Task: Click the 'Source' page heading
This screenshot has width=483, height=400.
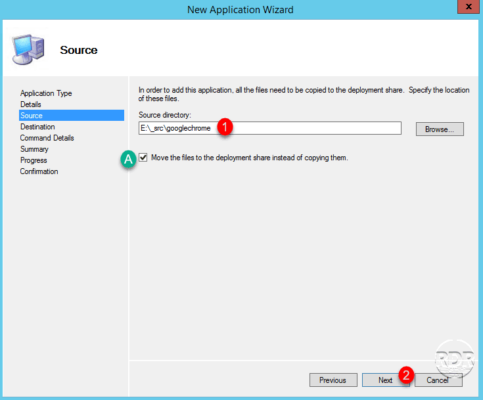Action: point(79,50)
